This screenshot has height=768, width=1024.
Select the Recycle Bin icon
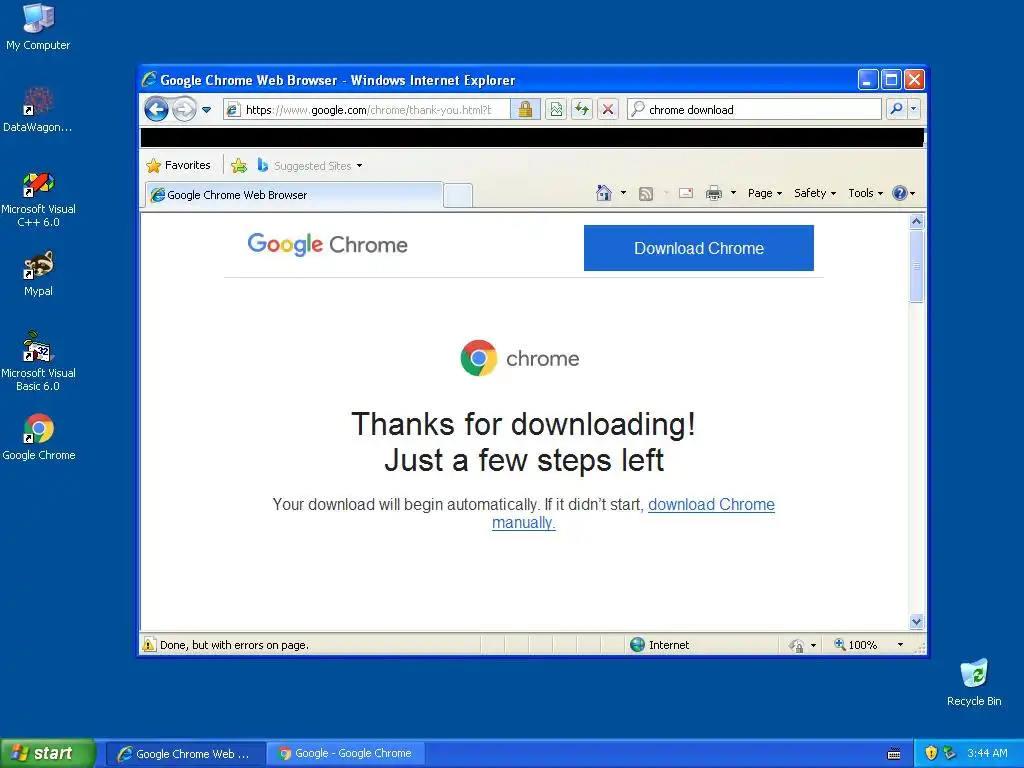(974, 682)
